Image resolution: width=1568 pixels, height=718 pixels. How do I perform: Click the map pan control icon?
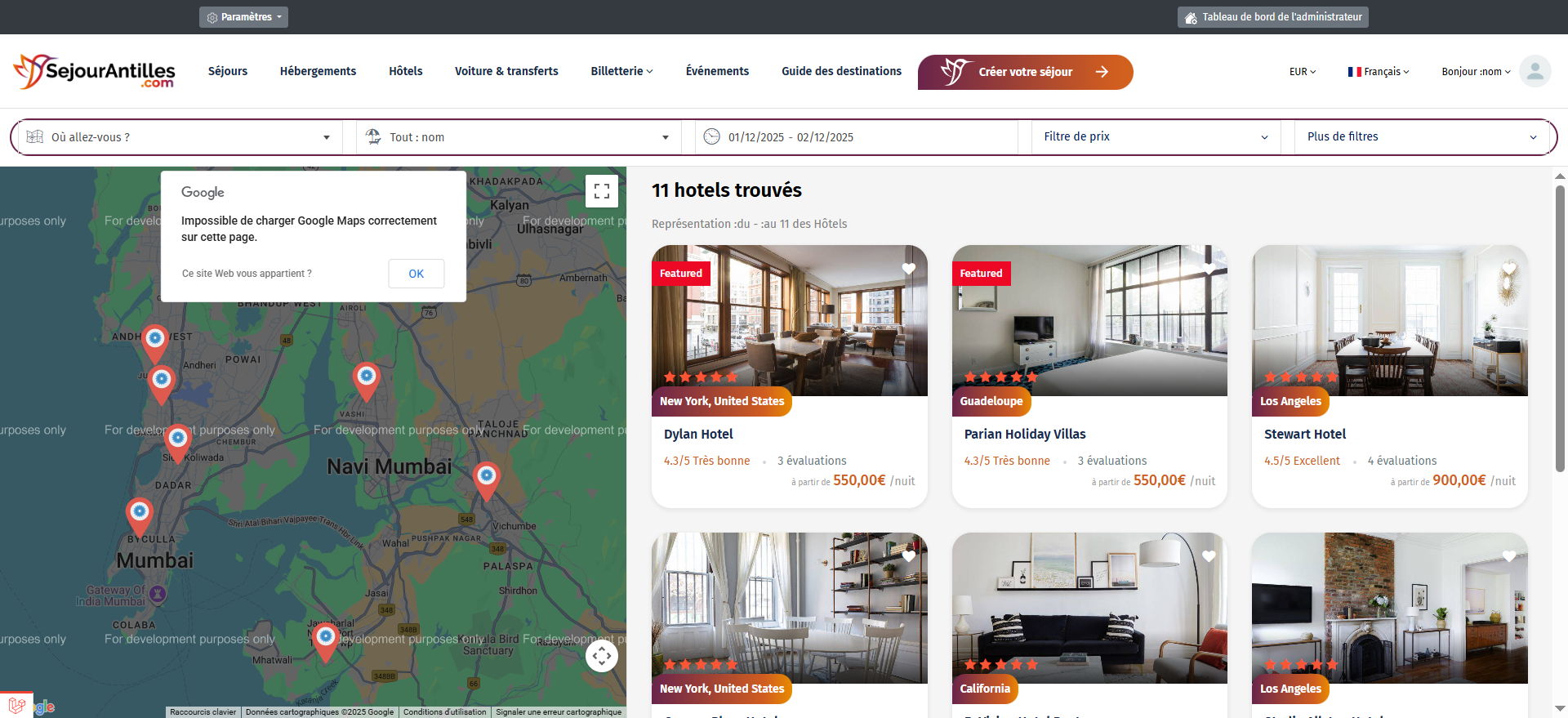click(x=602, y=655)
